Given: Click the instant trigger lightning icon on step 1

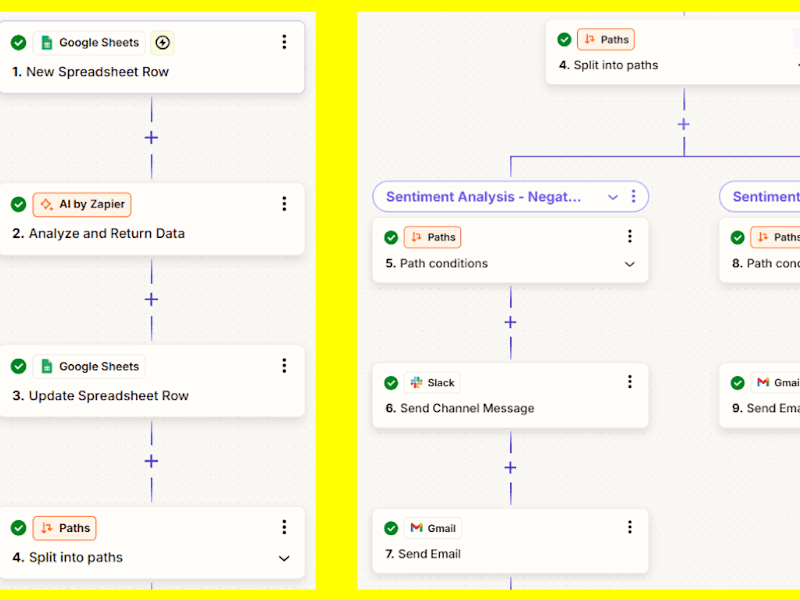Looking at the screenshot, I should 162,43.
